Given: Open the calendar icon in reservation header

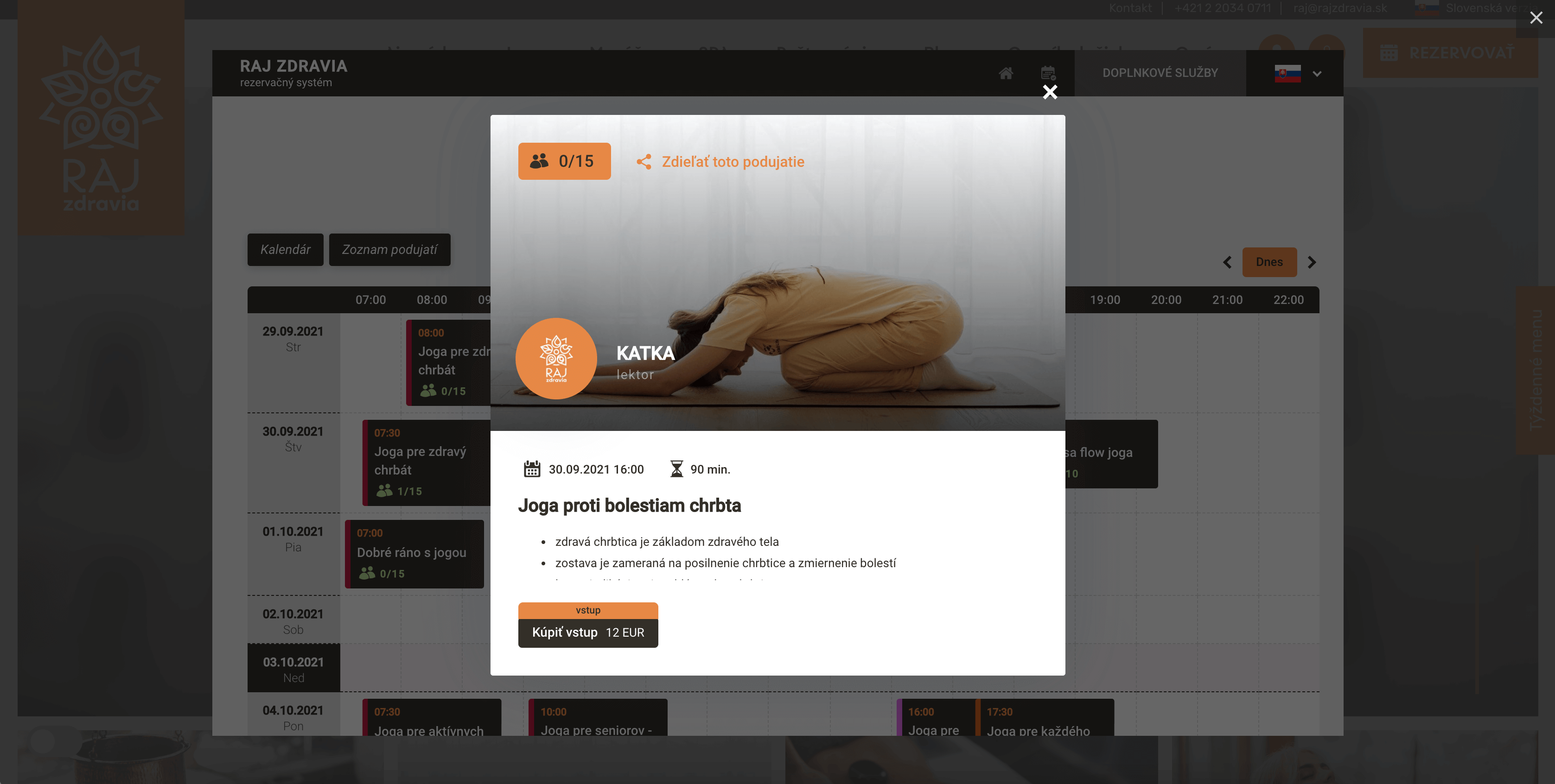Looking at the screenshot, I should pyautogui.click(x=1049, y=73).
